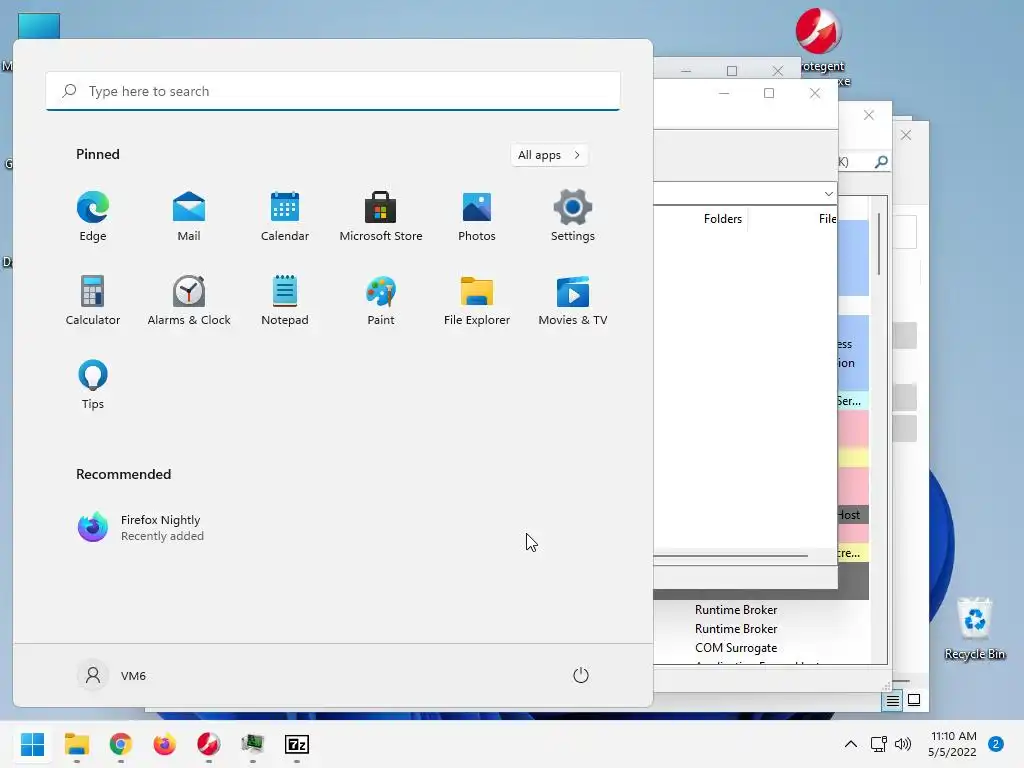Open Firefox from the taskbar

point(165,744)
